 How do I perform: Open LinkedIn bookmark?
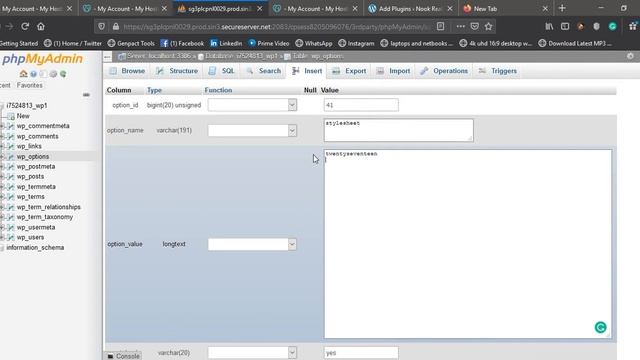point(226,43)
